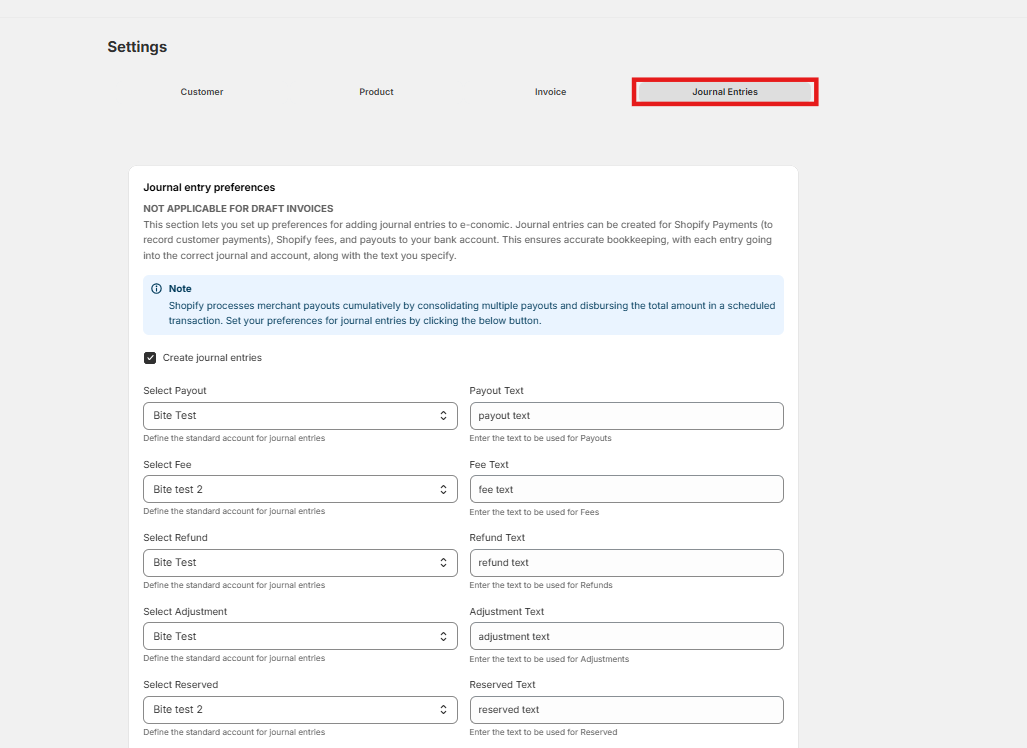Click the Select Fee field label
Viewport: 1027px width, 748px height.
click(x=167, y=464)
